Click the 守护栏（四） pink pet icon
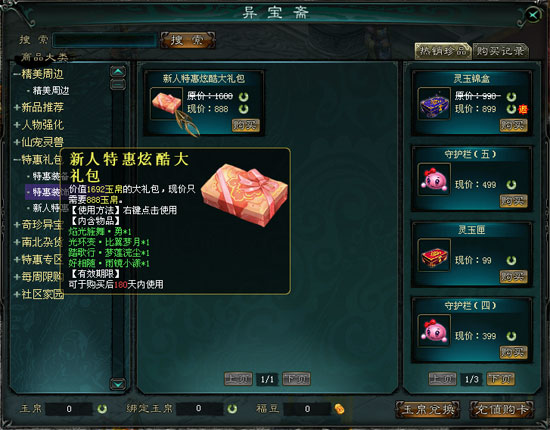The image size is (550, 430). click(434, 331)
